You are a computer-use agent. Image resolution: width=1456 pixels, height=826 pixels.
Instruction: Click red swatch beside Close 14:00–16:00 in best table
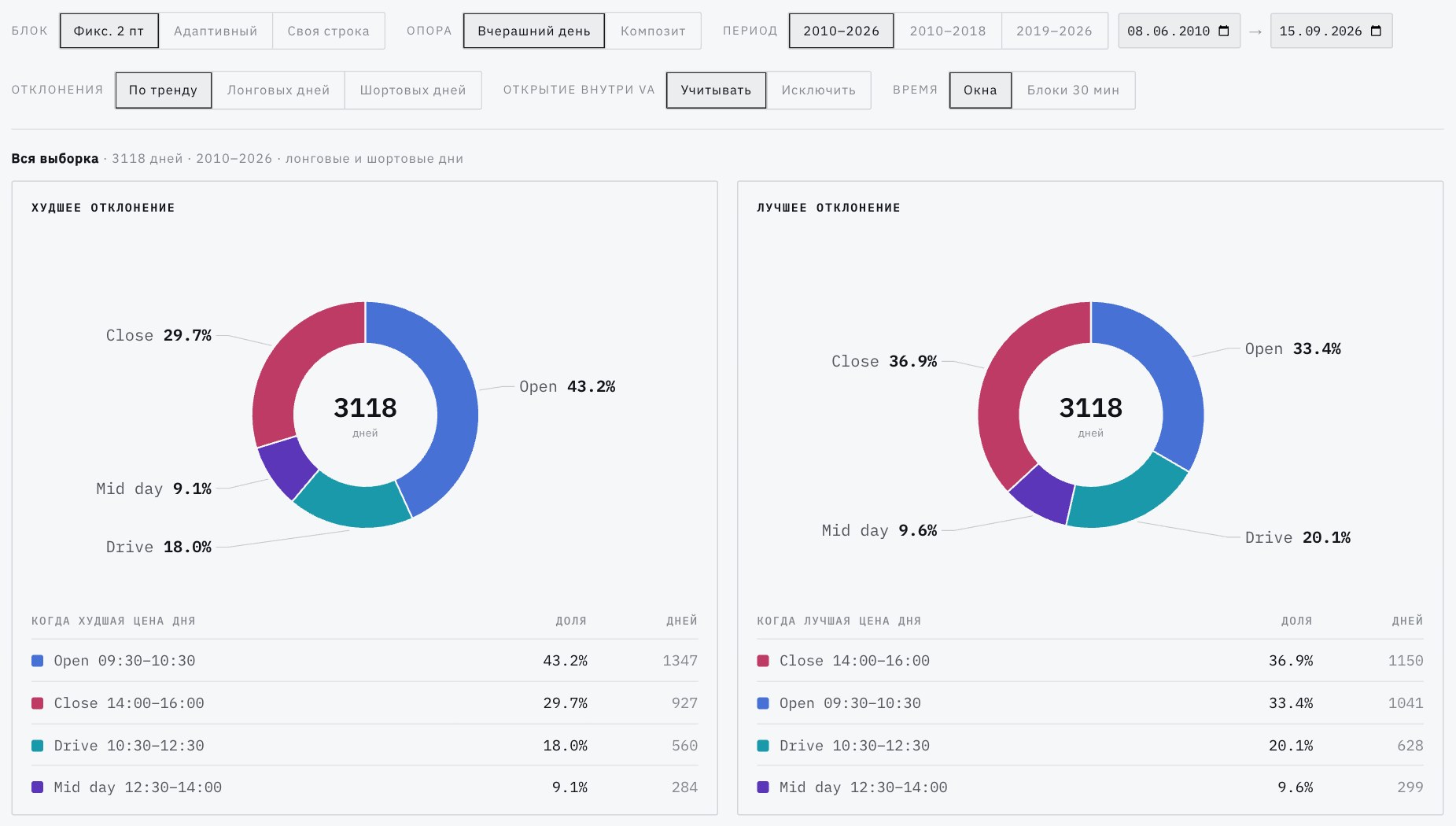[x=763, y=661]
